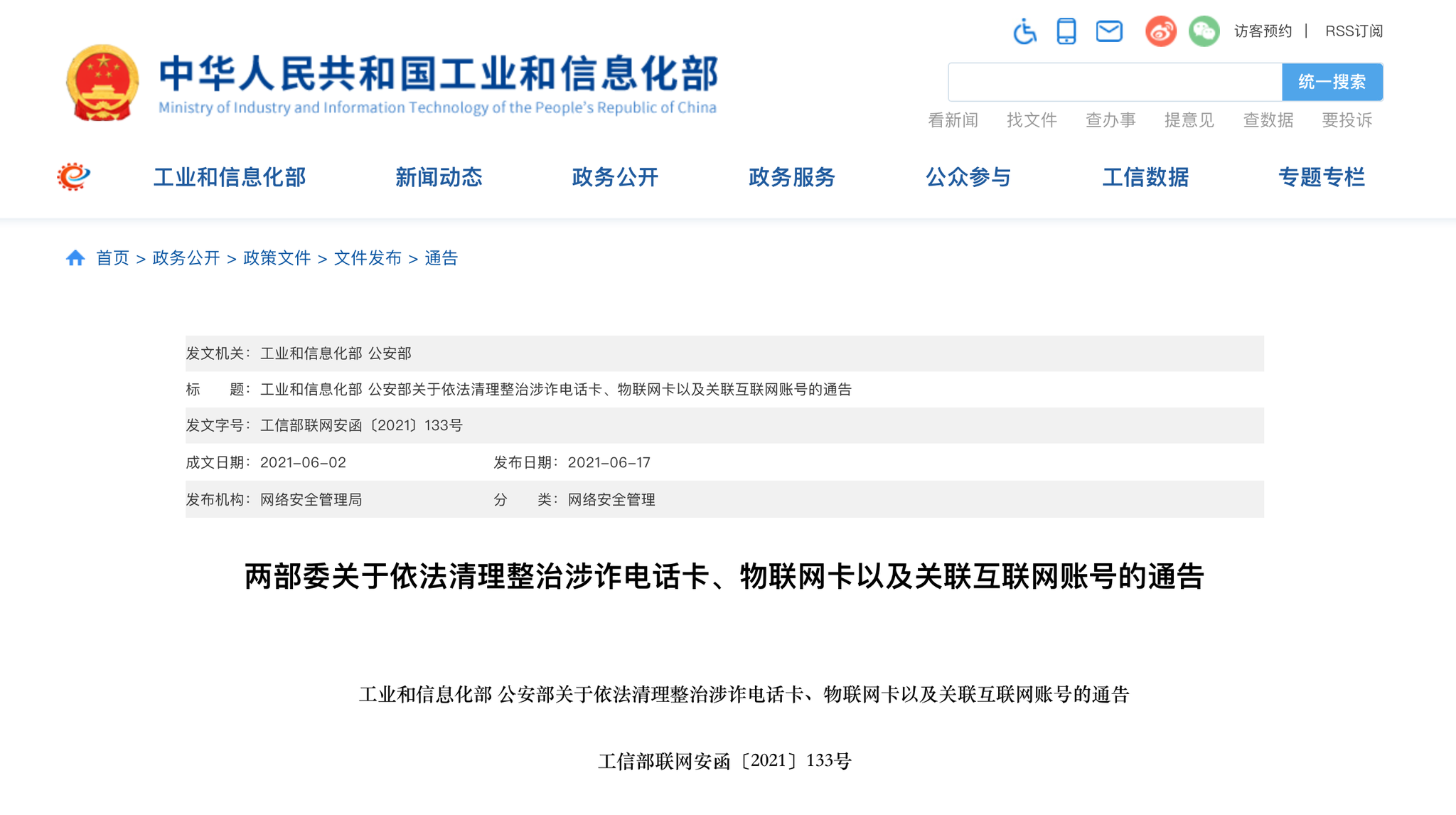Open the RSS订阅 link

[1354, 31]
